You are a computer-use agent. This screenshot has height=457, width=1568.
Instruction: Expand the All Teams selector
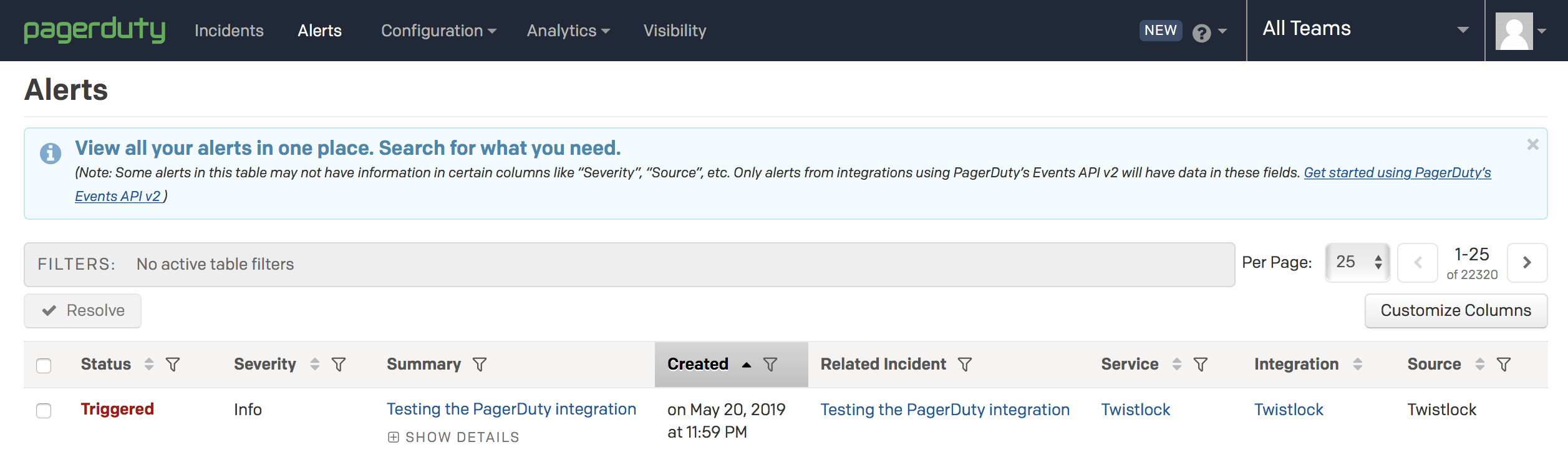(1366, 29)
